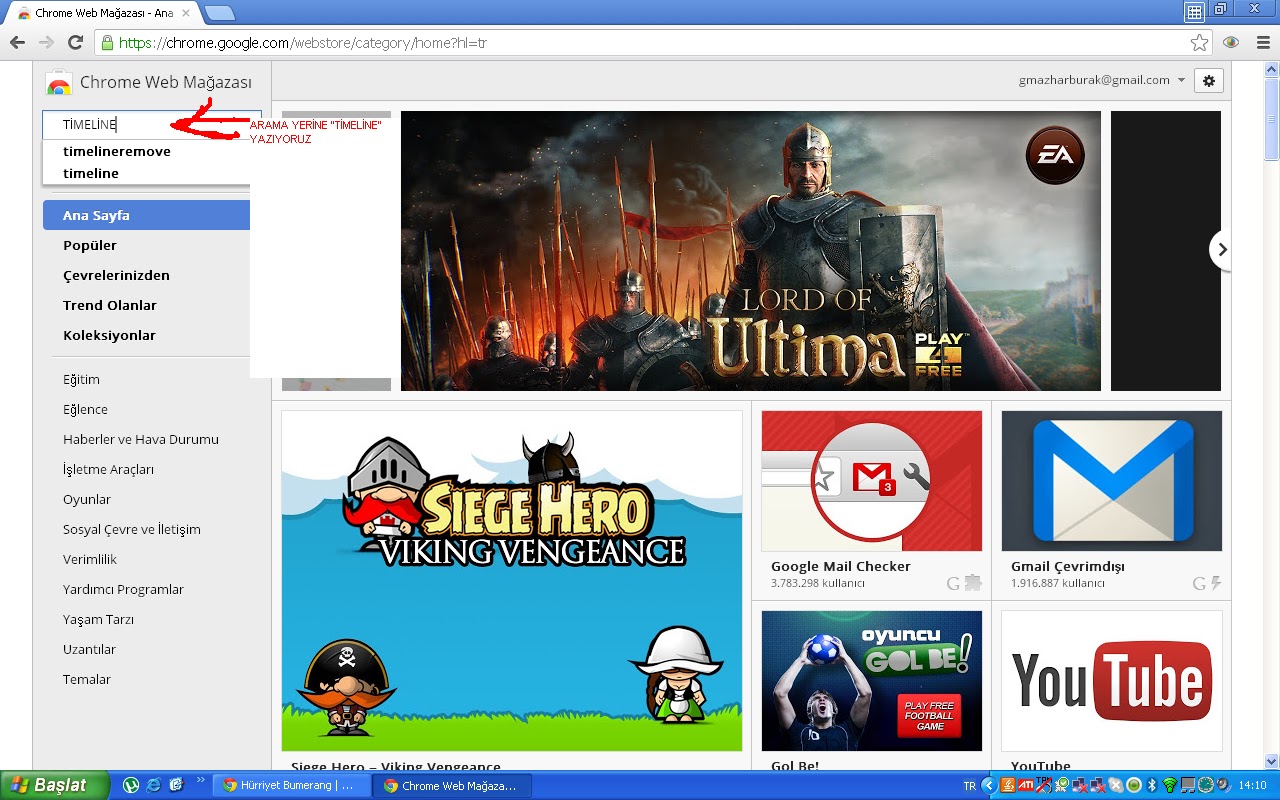Click the gray X bubble tray icon

point(1116,785)
